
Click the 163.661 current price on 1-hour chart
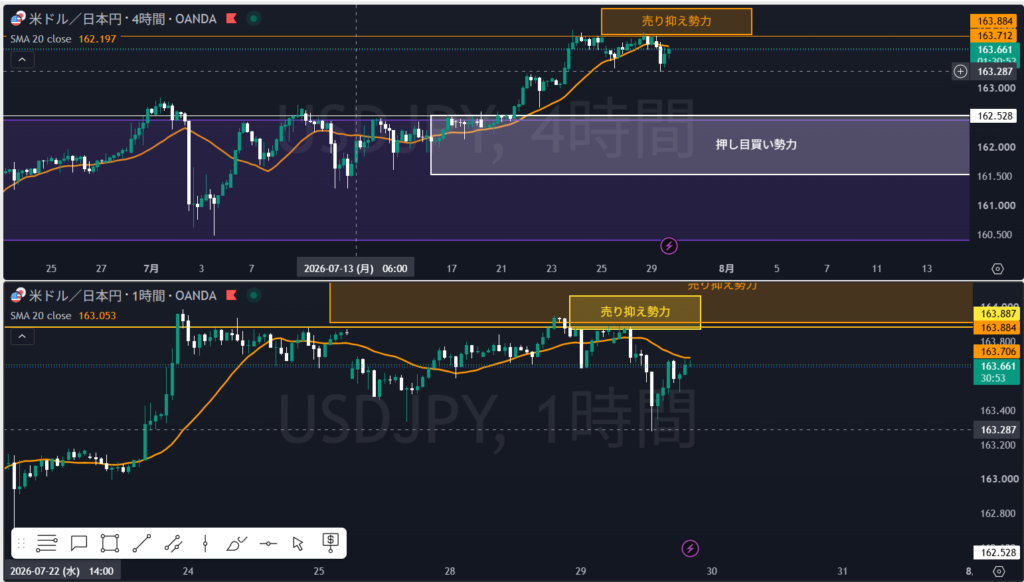[x=997, y=366]
